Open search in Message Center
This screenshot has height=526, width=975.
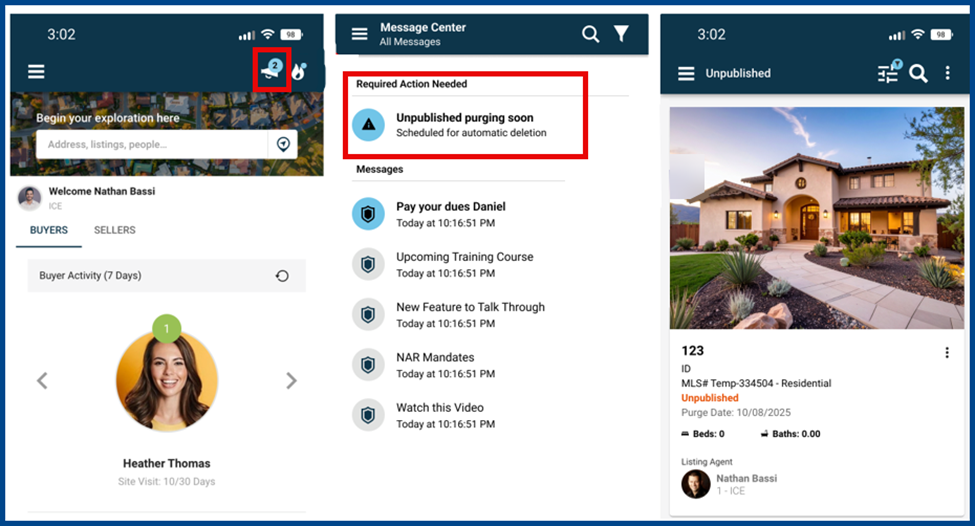pos(590,34)
